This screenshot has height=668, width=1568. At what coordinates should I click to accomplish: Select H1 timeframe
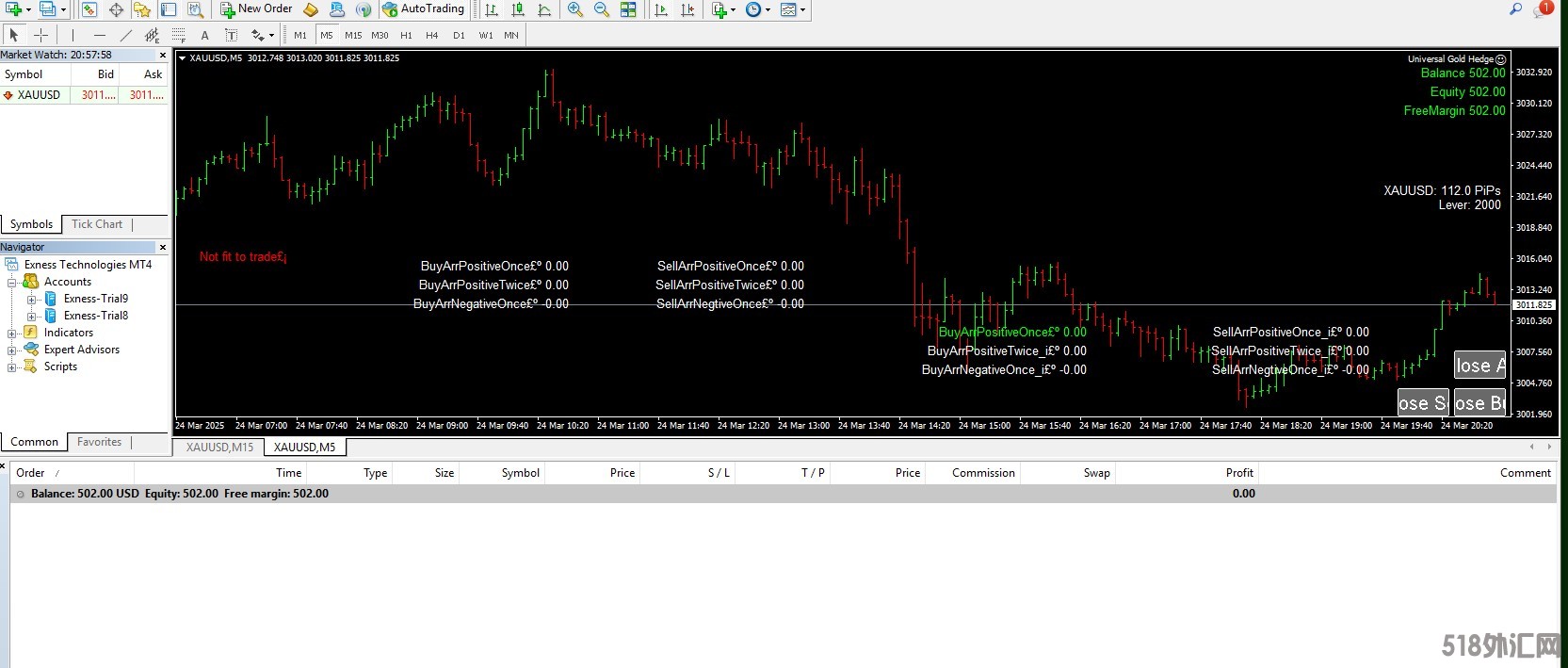click(x=406, y=35)
